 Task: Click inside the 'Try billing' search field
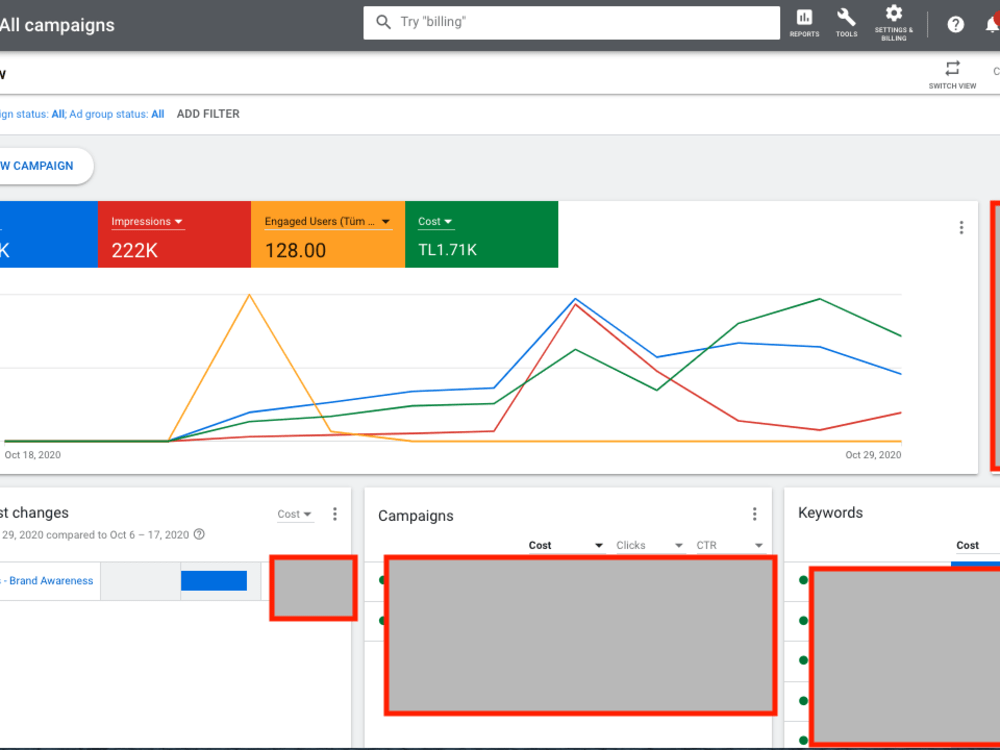coord(571,22)
